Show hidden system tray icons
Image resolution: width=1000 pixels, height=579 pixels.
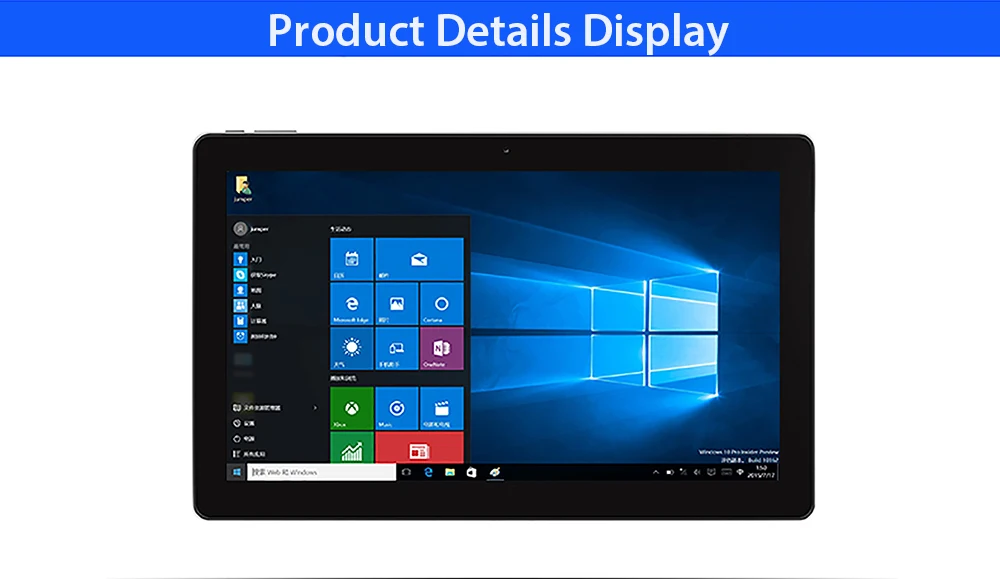(x=656, y=472)
